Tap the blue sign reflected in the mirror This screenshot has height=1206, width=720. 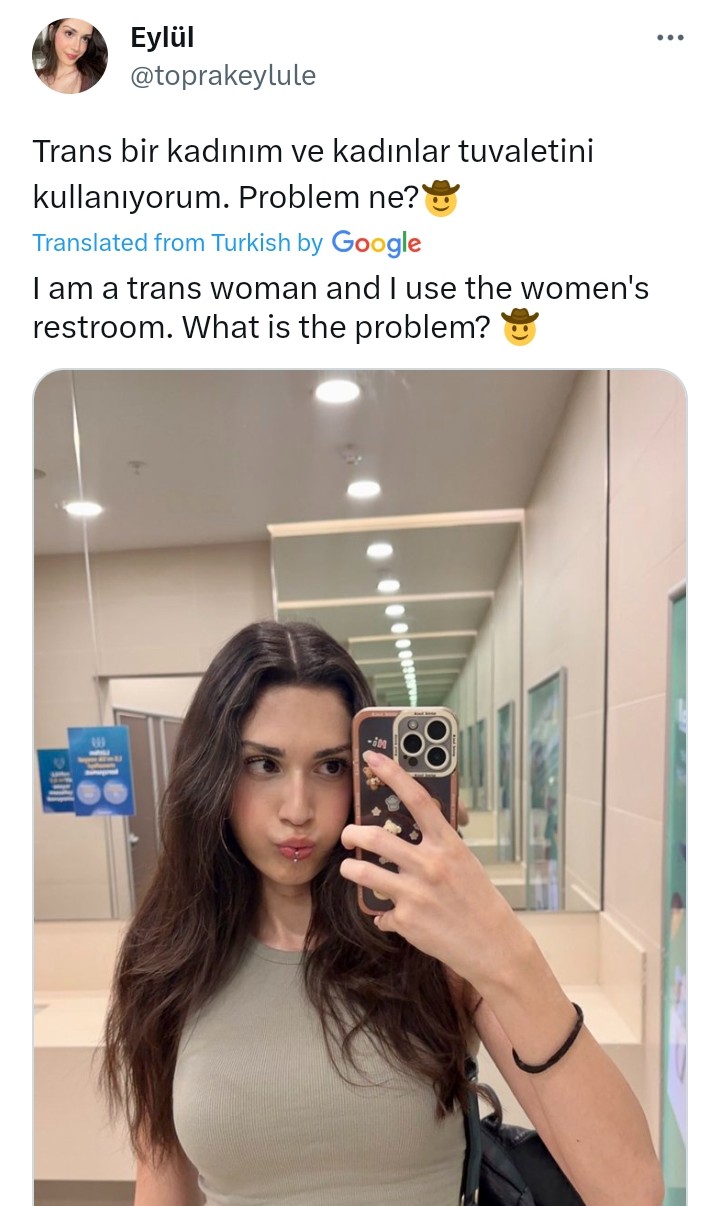click(102, 770)
